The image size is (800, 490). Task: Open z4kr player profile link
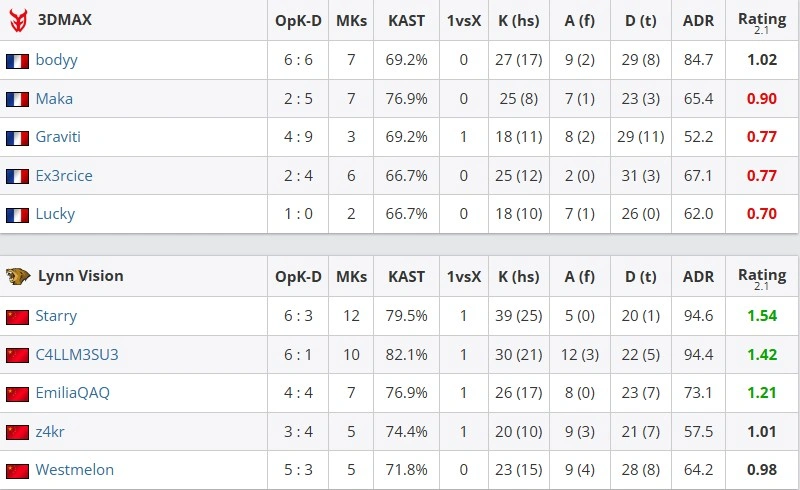tap(50, 431)
